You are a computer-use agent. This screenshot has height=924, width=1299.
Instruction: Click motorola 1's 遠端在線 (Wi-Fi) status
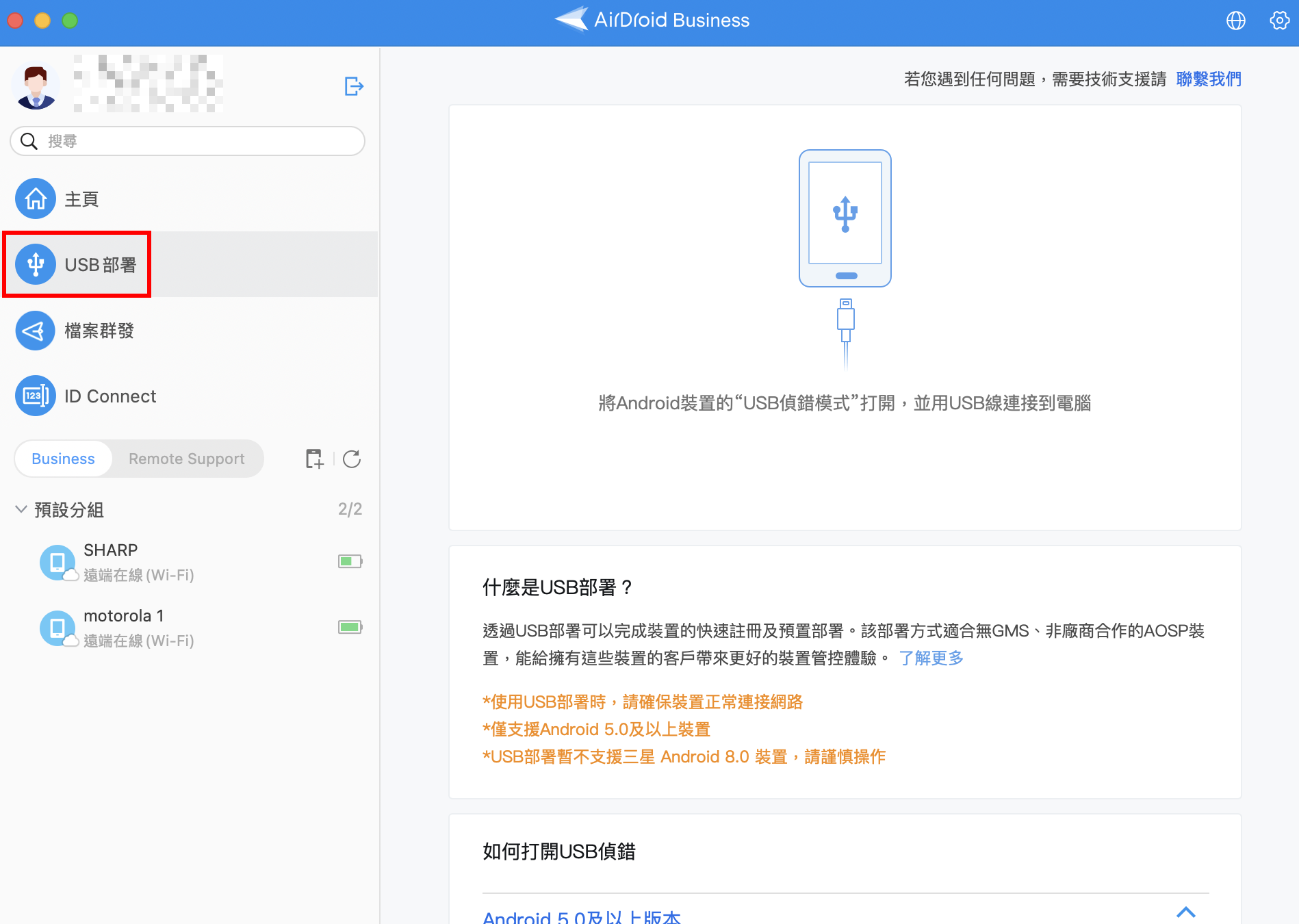tap(139, 641)
